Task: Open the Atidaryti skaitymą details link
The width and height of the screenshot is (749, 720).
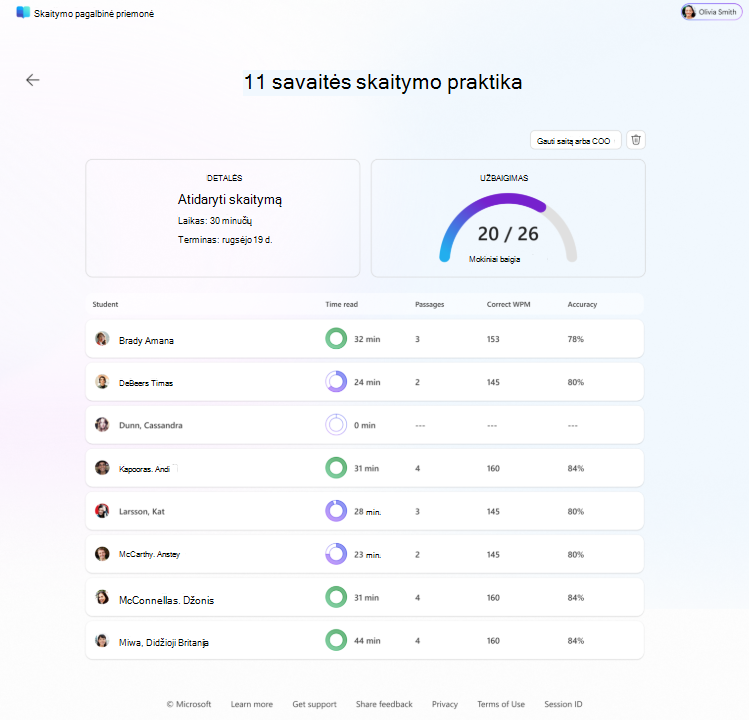Action: [x=230, y=199]
